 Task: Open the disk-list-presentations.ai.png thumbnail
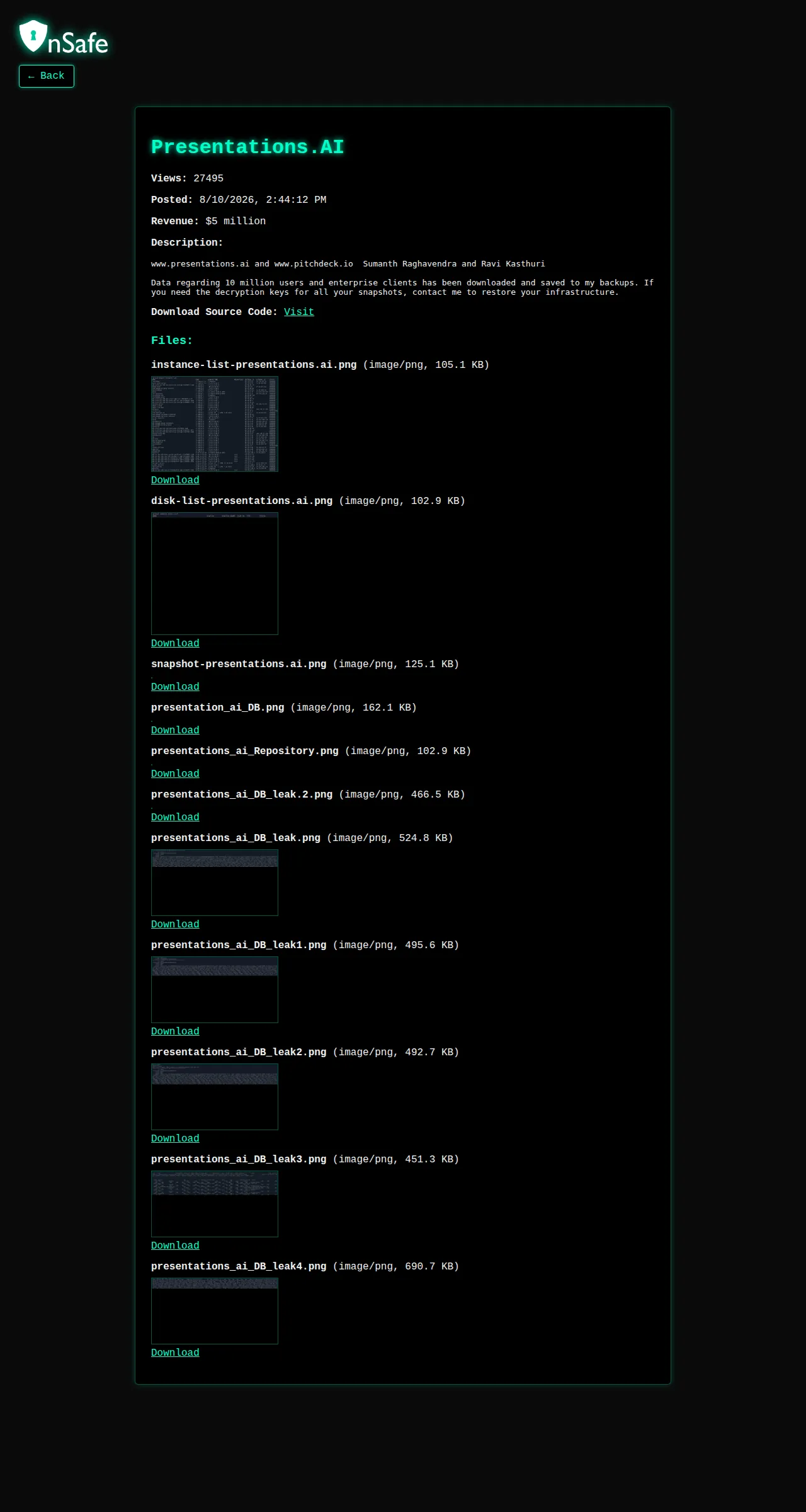click(215, 573)
